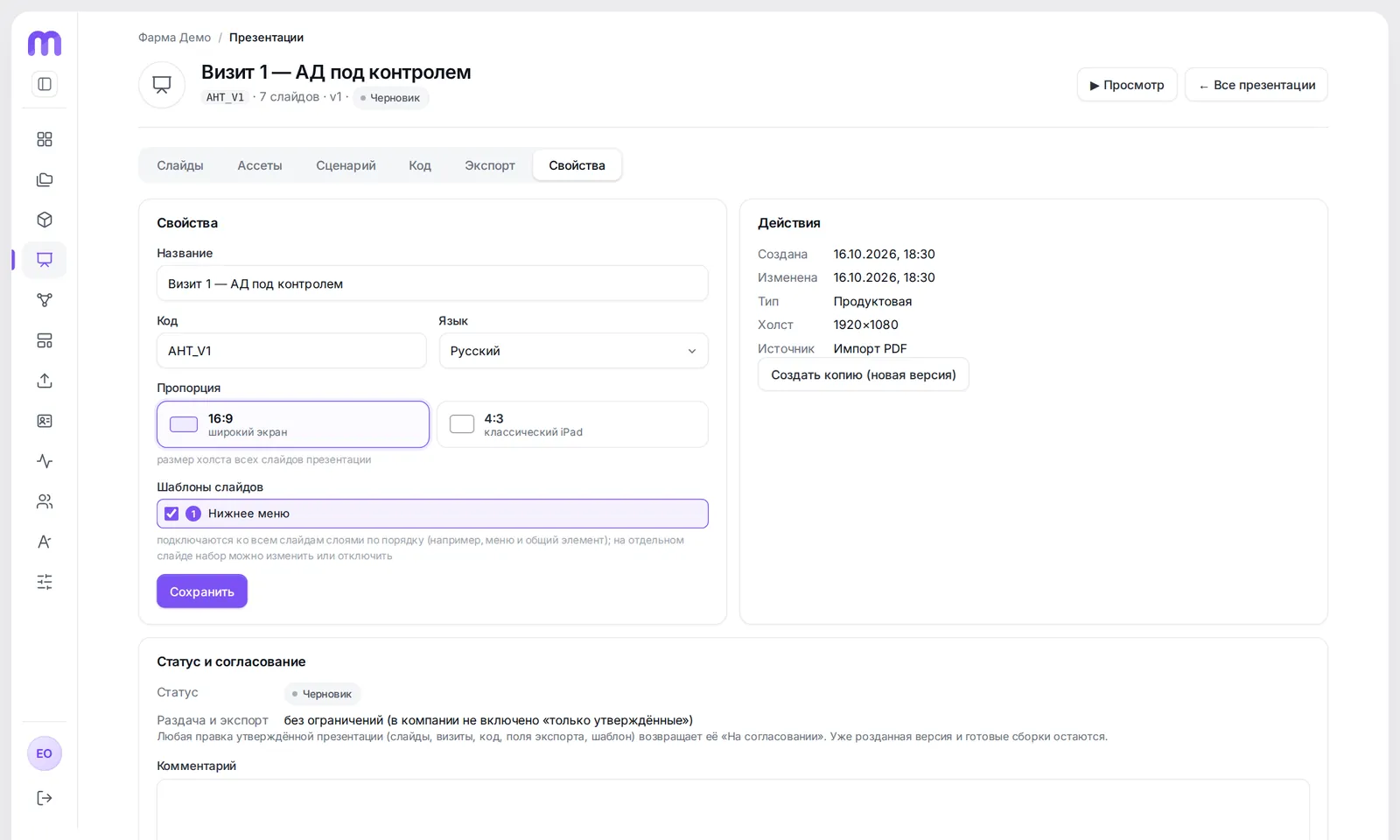The height and width of the screenshot is (840, 1400).
Task: Switch to the Ассеты tab
Action: click(x=260, y=165)
